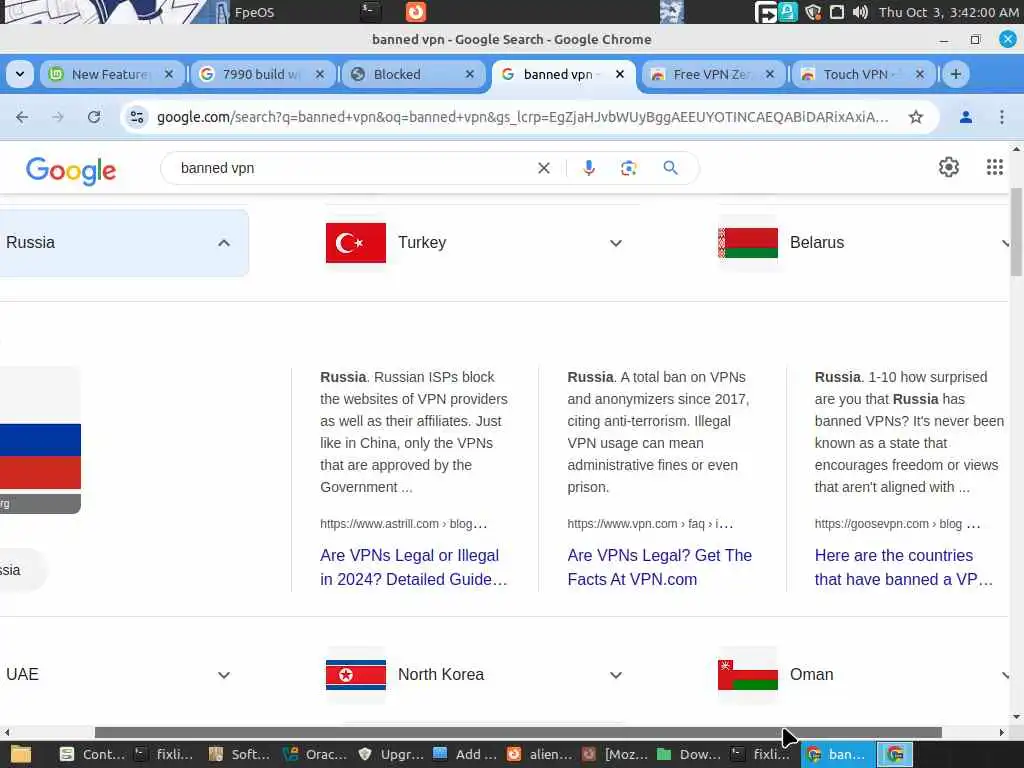Screen dimensions: 1024x768
Task: Focus the banned vpn search field
Action: pyautogui.click(x=353, y=168)
